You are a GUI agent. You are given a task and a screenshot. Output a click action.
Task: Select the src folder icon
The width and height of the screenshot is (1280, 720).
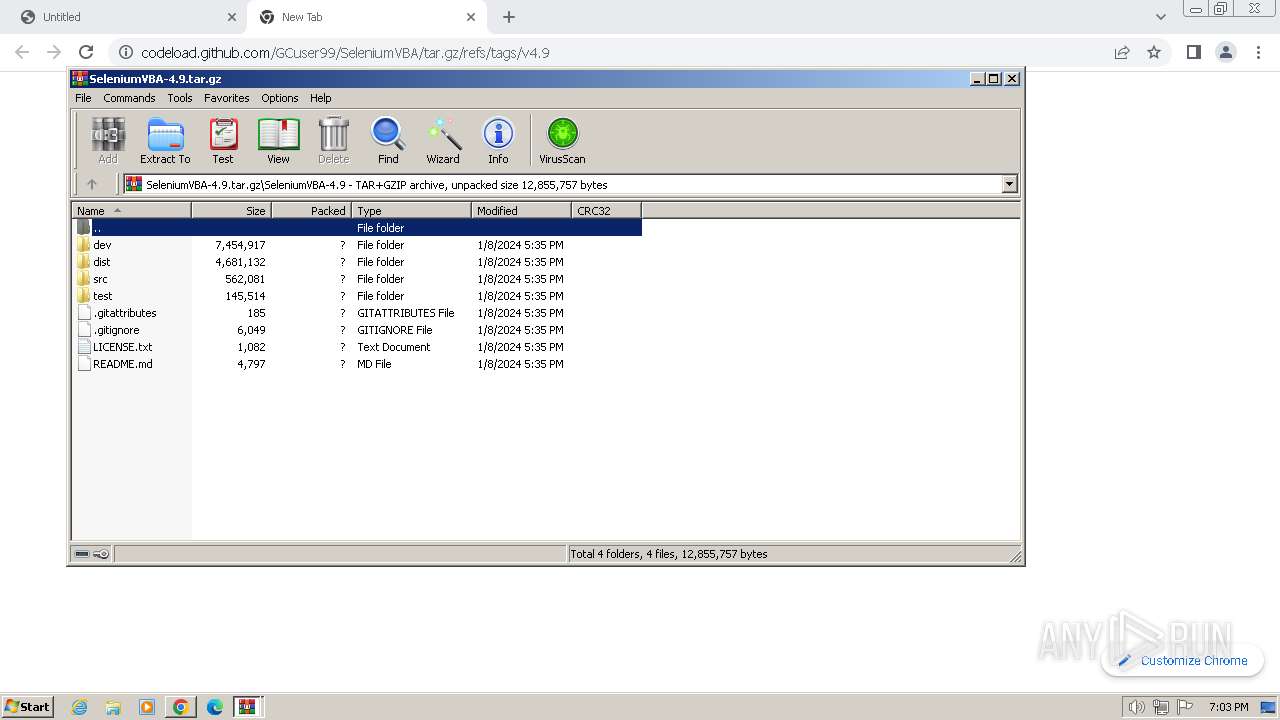tap(84, 279)
